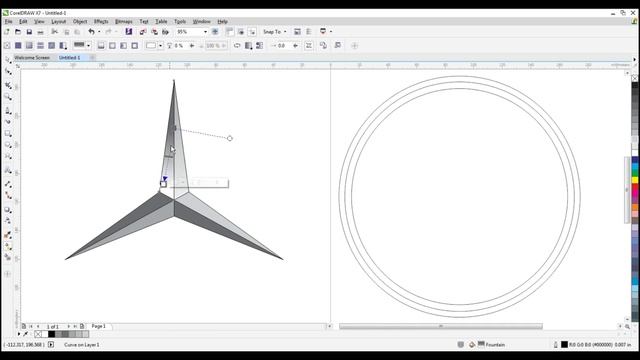This screenshot has width=640, height=360.
Task: Choose Linear fountain fill type
Action: 101,46
